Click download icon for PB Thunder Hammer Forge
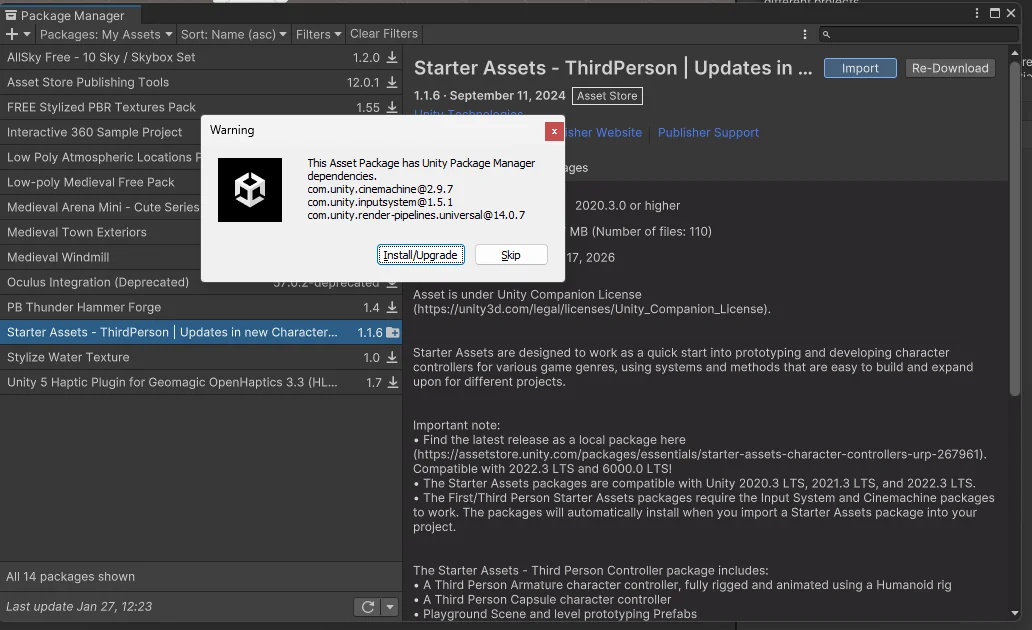Image resolution: width=1032 pixels, height=630 pixels. [x=392, y=308]
